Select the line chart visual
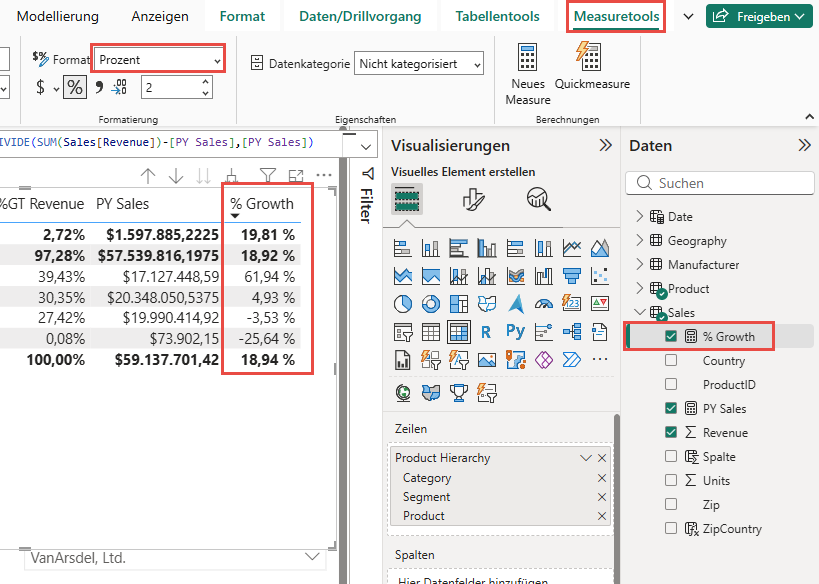This screenshot has width=819, height=584. pos(571,248)
